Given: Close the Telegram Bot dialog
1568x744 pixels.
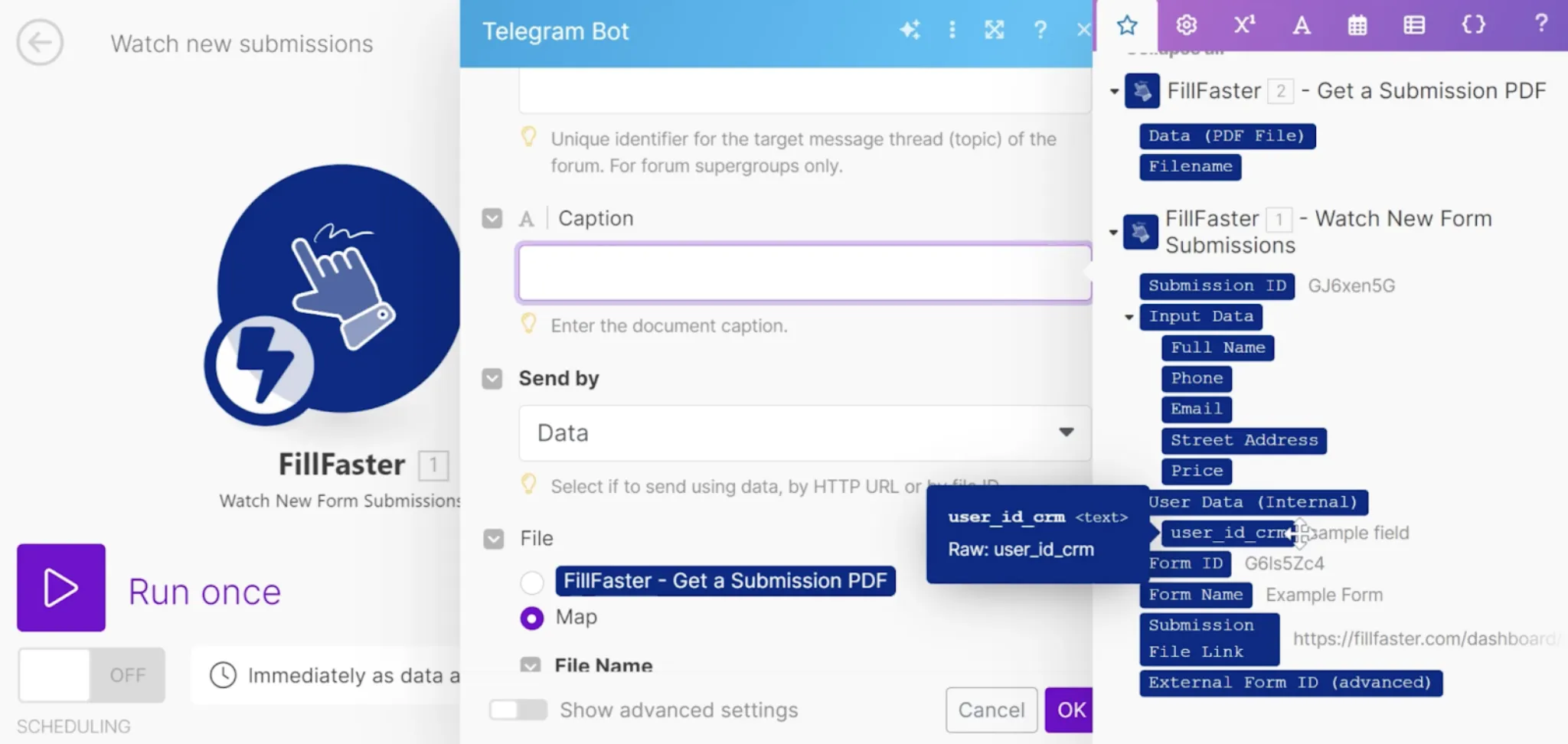Looking at the screenshot, I should click(1083, 30).
